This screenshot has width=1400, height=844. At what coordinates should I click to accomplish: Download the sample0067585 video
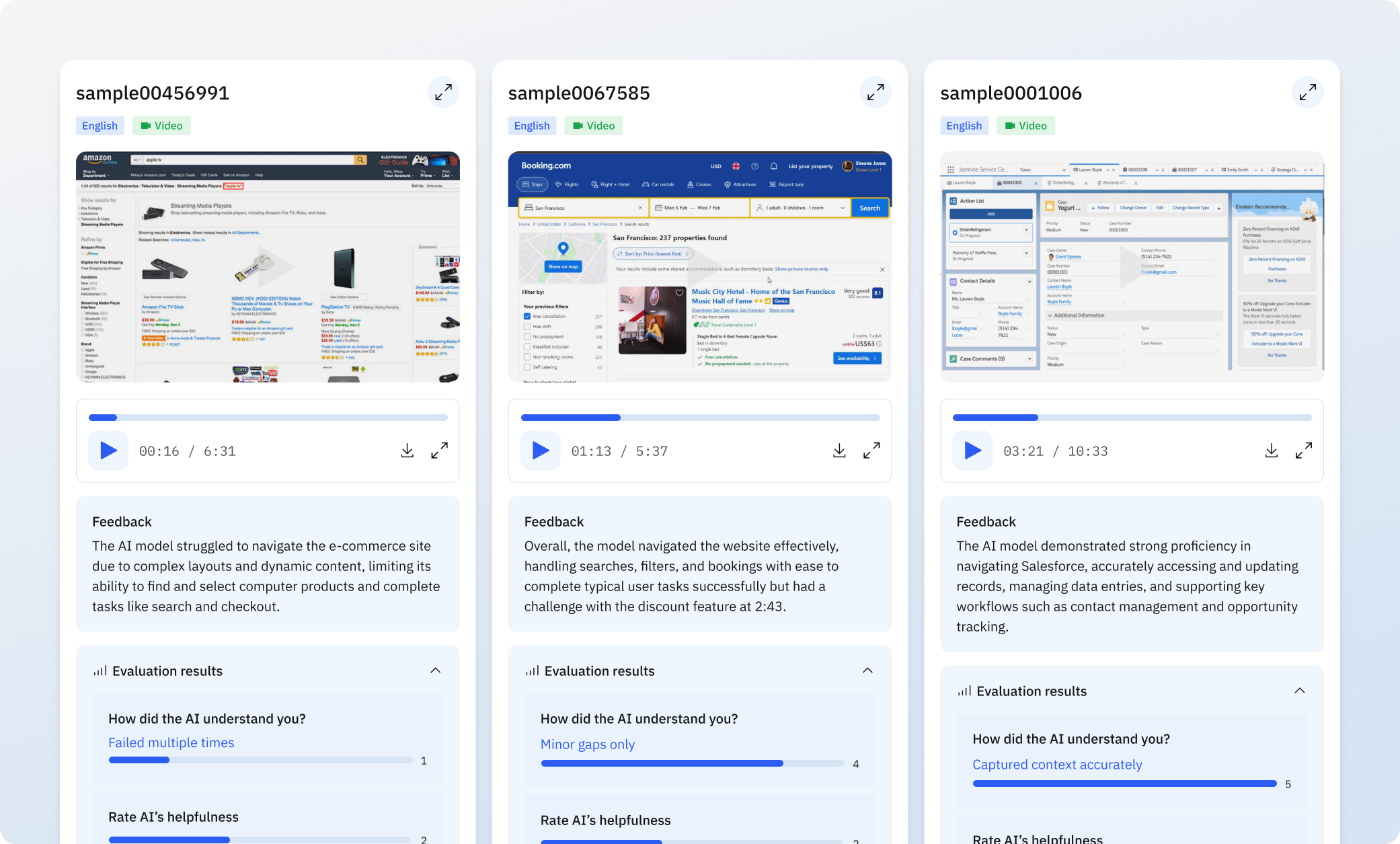tap(839, 451)
